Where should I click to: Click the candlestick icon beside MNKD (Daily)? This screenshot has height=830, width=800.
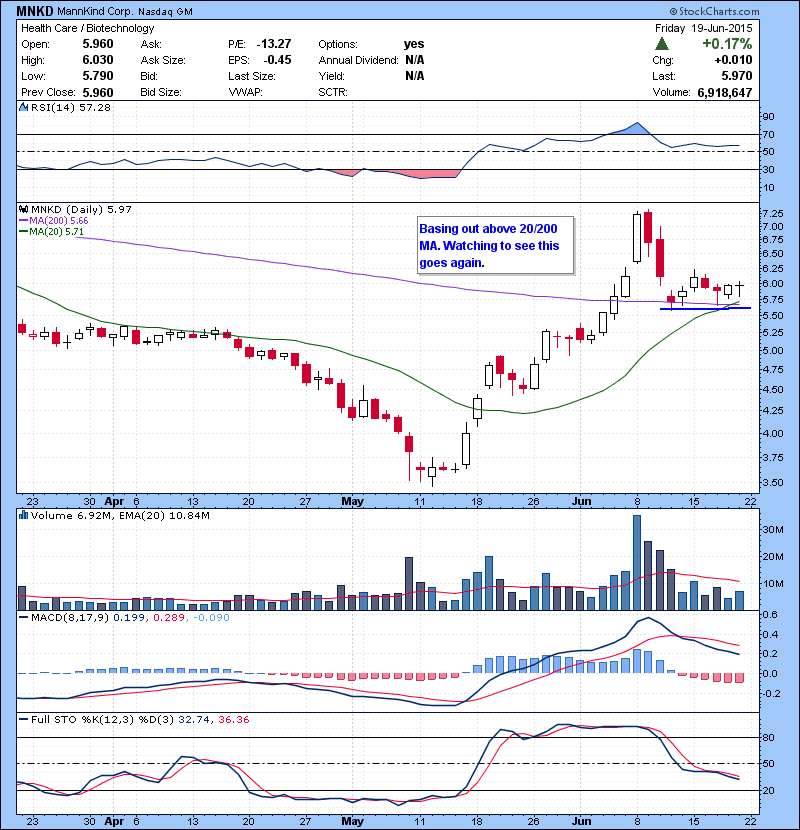tap(23, 210)
